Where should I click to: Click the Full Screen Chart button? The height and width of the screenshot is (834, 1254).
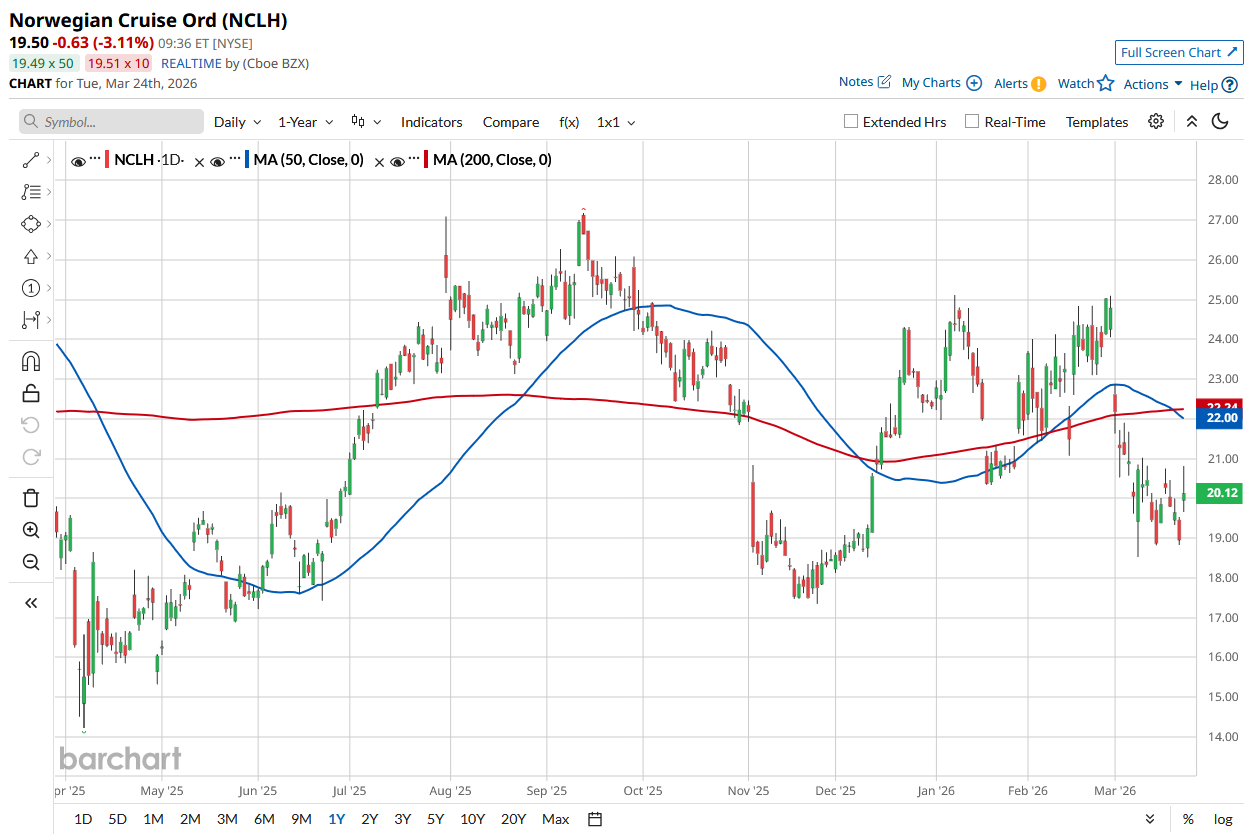tap(1178, 53)
